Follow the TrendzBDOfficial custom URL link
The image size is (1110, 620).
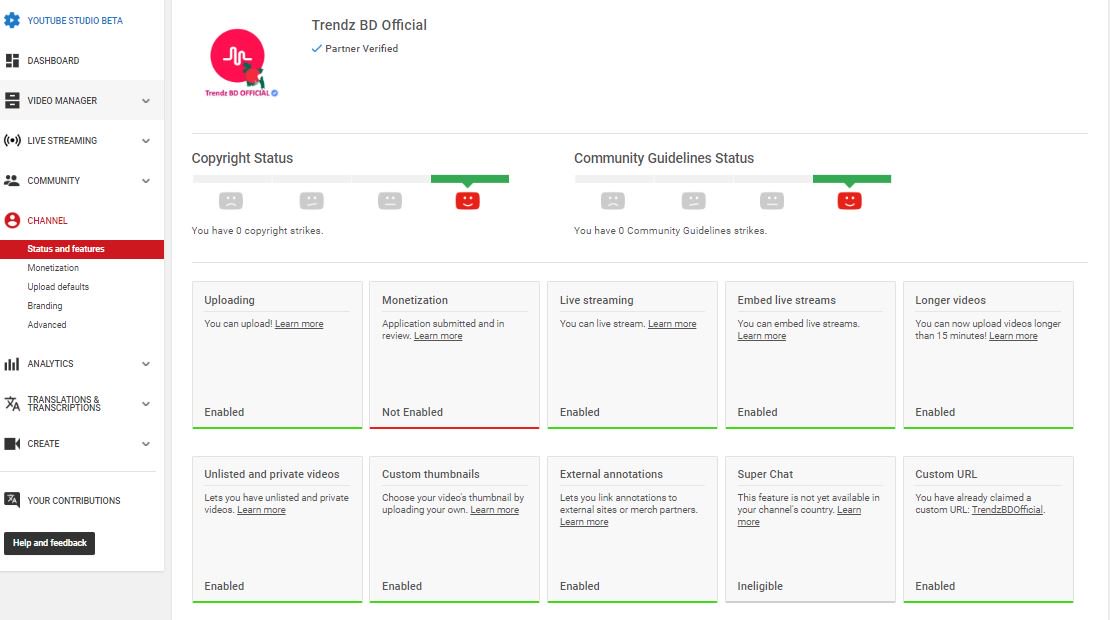(1007, 510)
